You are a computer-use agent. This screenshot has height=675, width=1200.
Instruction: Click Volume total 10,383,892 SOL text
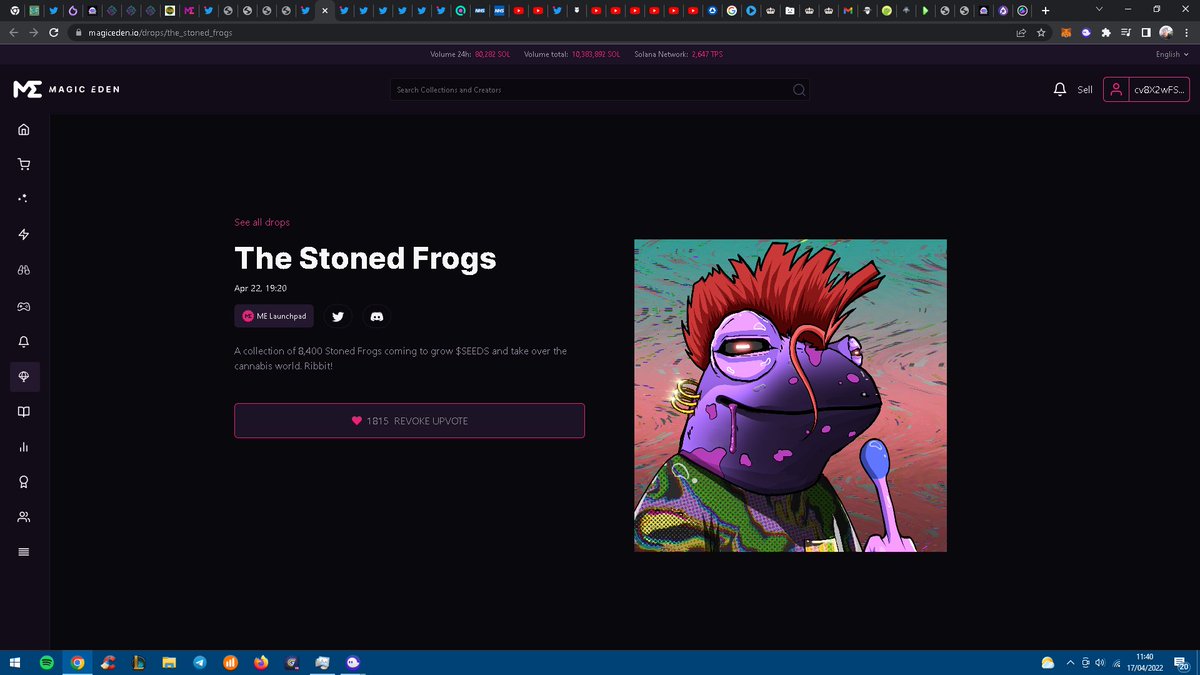click(572, 54)
